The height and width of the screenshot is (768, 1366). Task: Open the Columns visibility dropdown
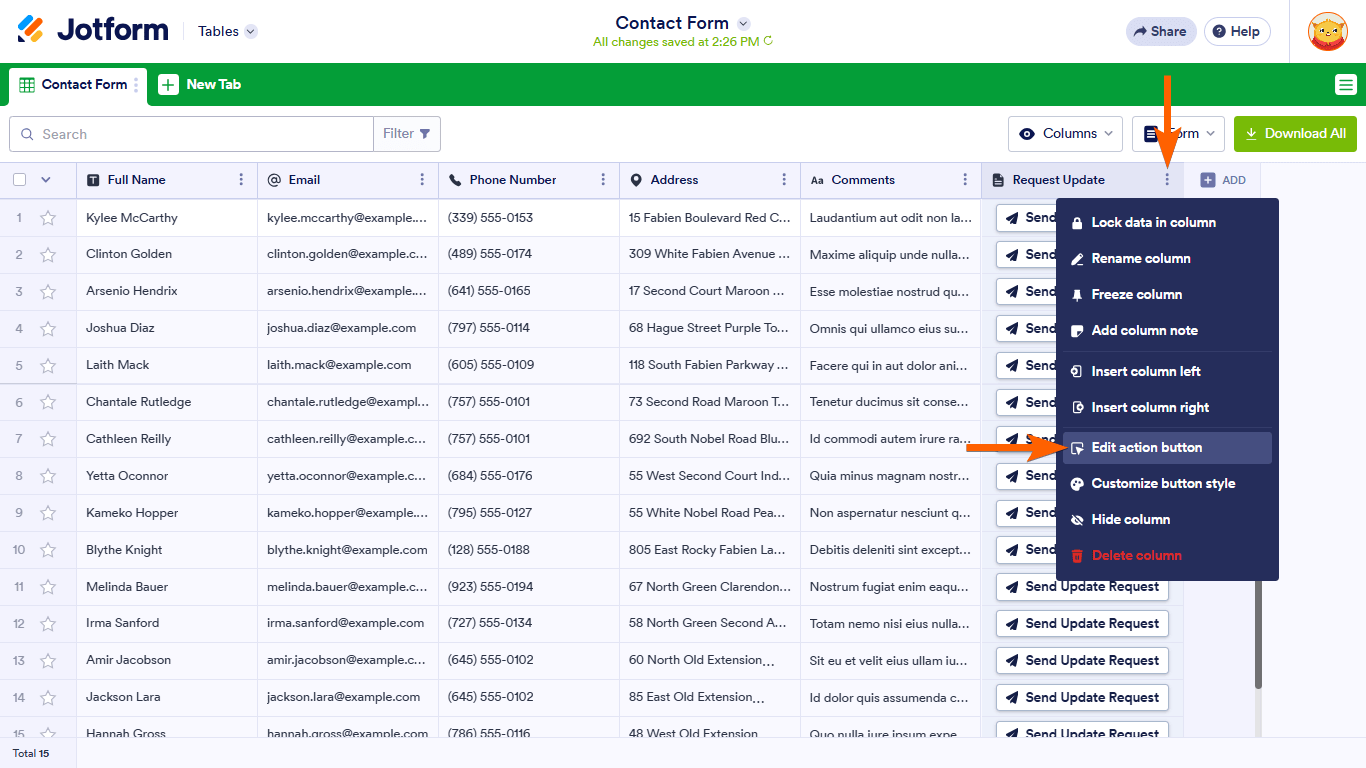[1065, 134]
